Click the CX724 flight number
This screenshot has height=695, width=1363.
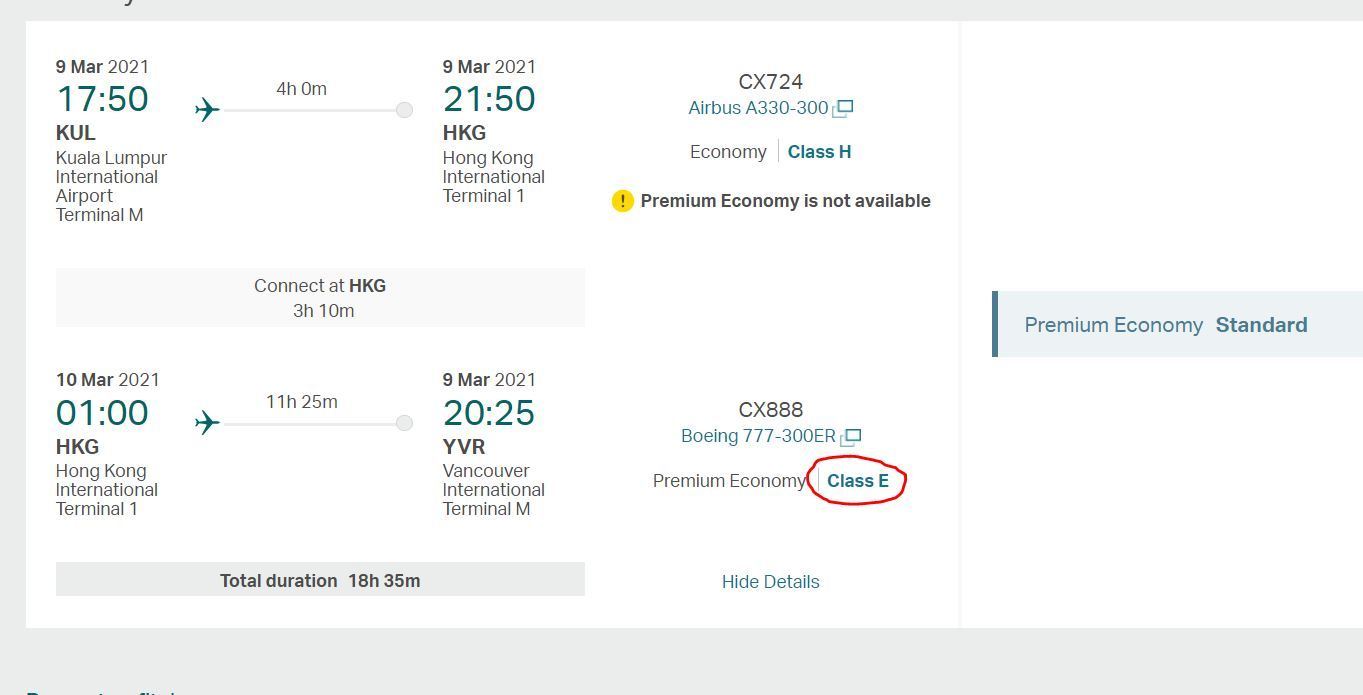pyautogui.click(x=770, y=82)
